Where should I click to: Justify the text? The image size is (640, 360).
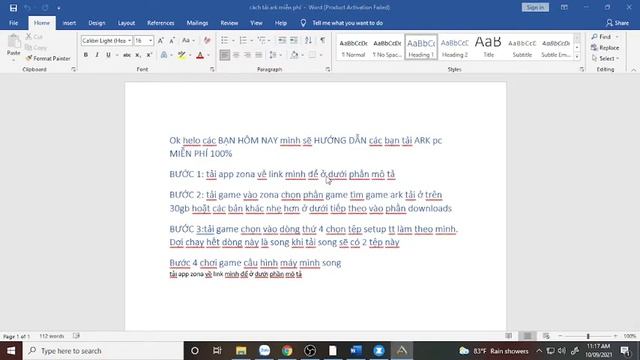coord(259,55)
